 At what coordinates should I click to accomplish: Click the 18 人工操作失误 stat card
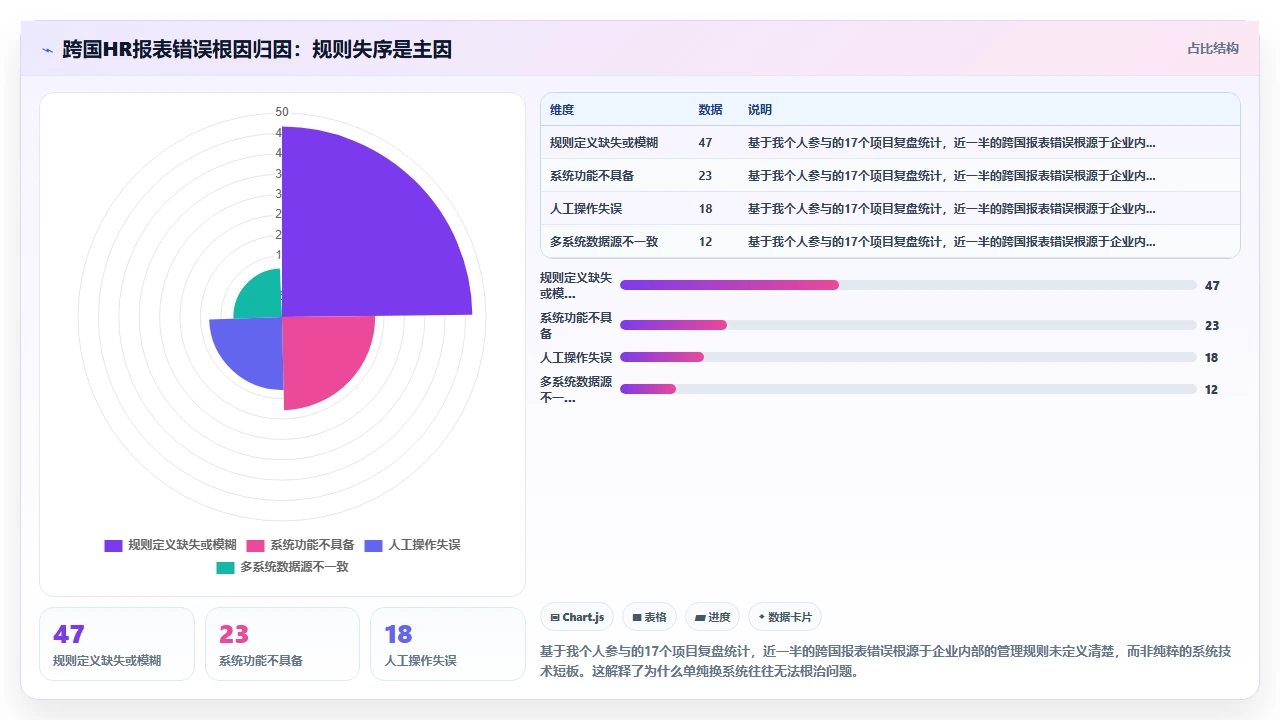[x=448, y=644]
